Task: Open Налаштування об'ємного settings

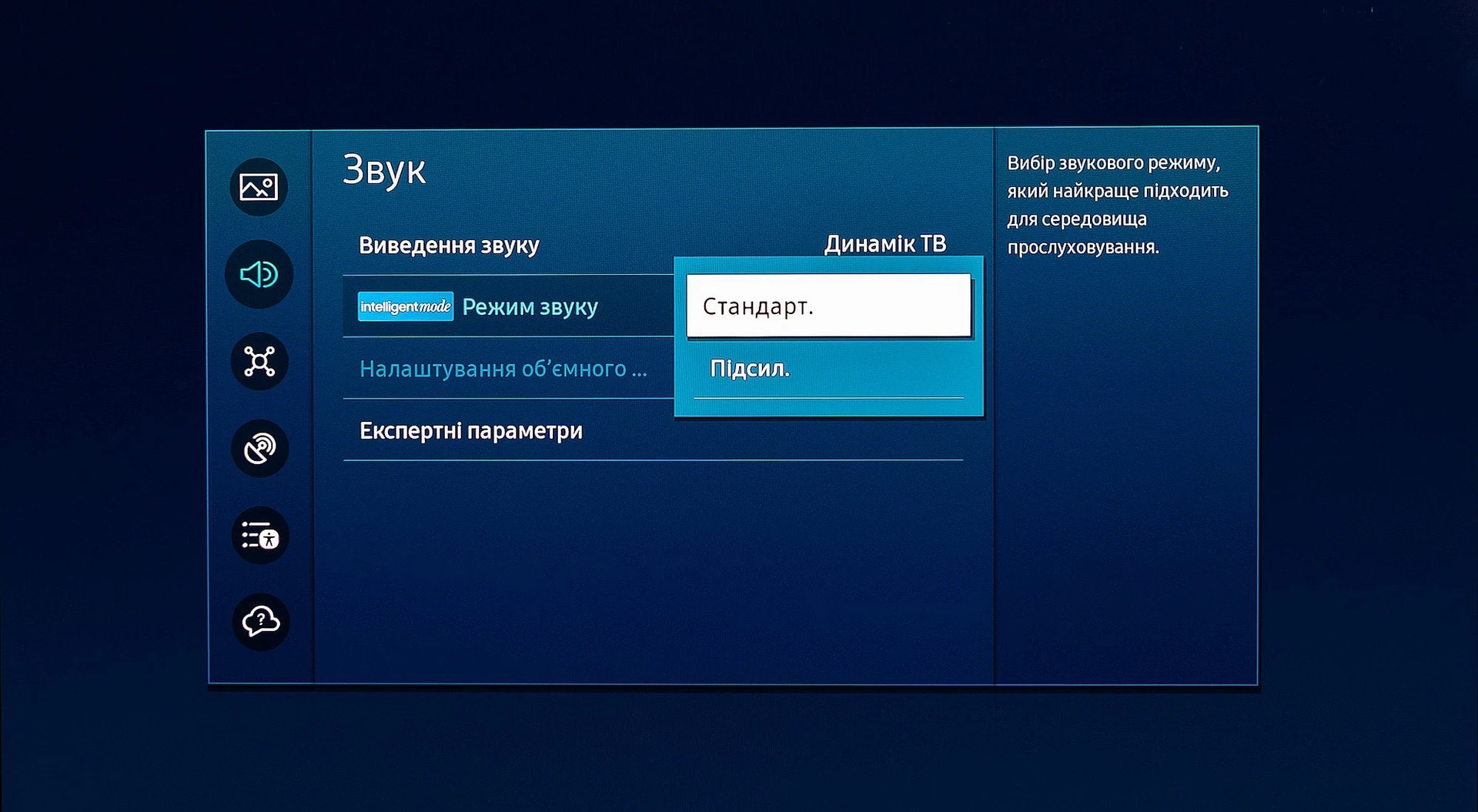Action: (x=508, y=369)
